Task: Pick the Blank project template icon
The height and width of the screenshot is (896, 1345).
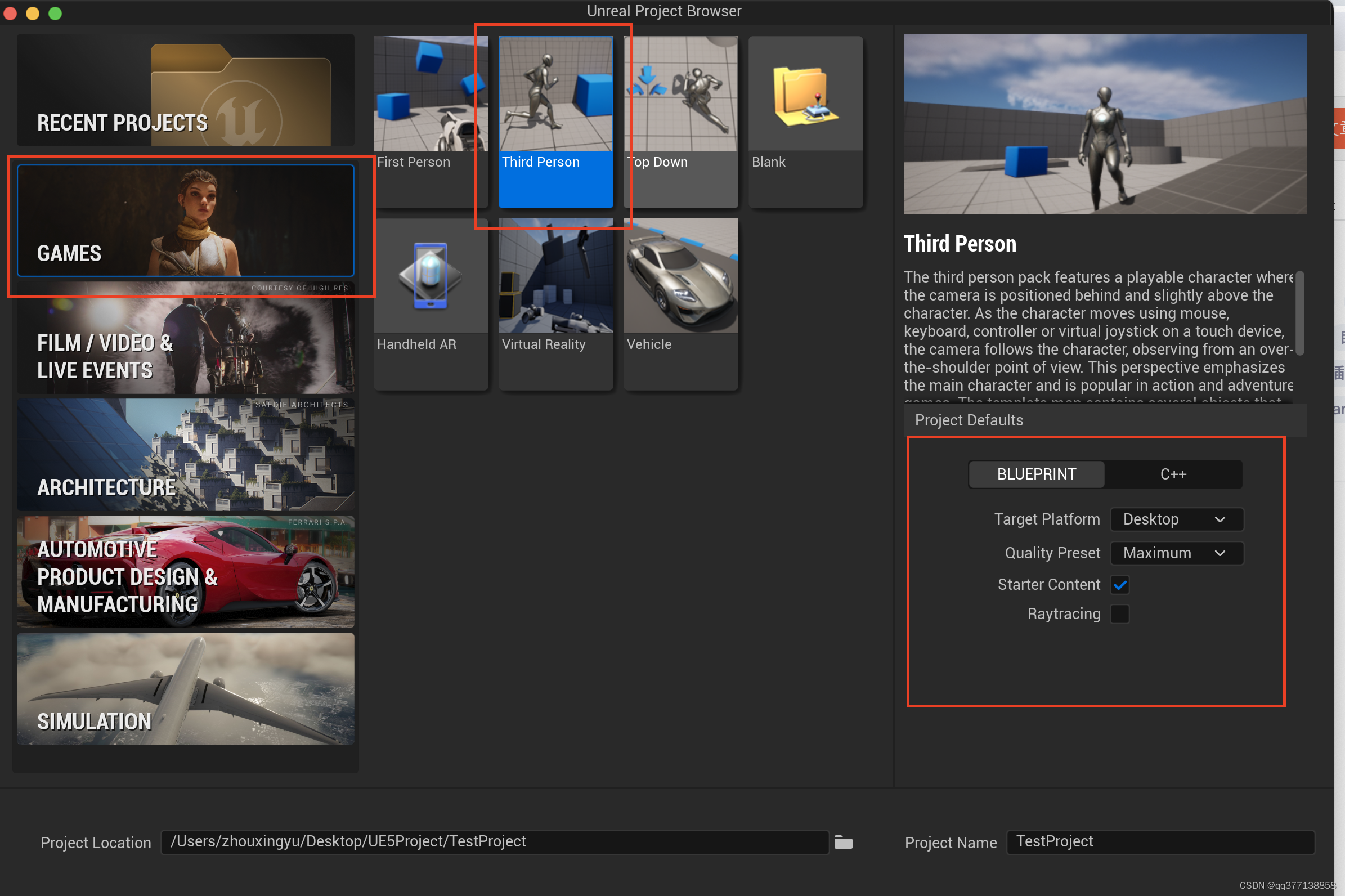Action: (805, 95)
